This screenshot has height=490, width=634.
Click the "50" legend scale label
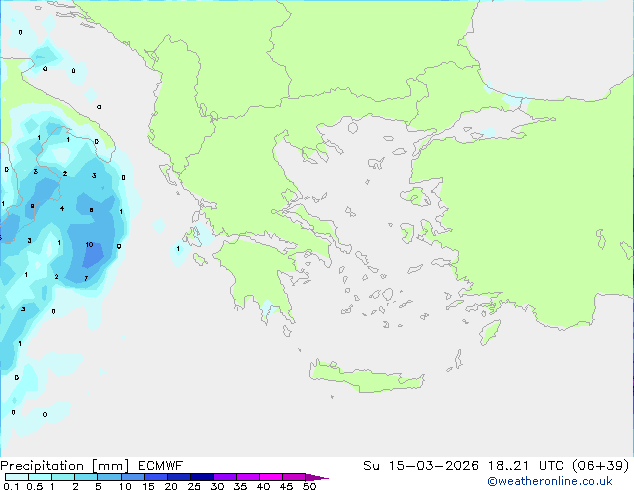tap(309, 486)
